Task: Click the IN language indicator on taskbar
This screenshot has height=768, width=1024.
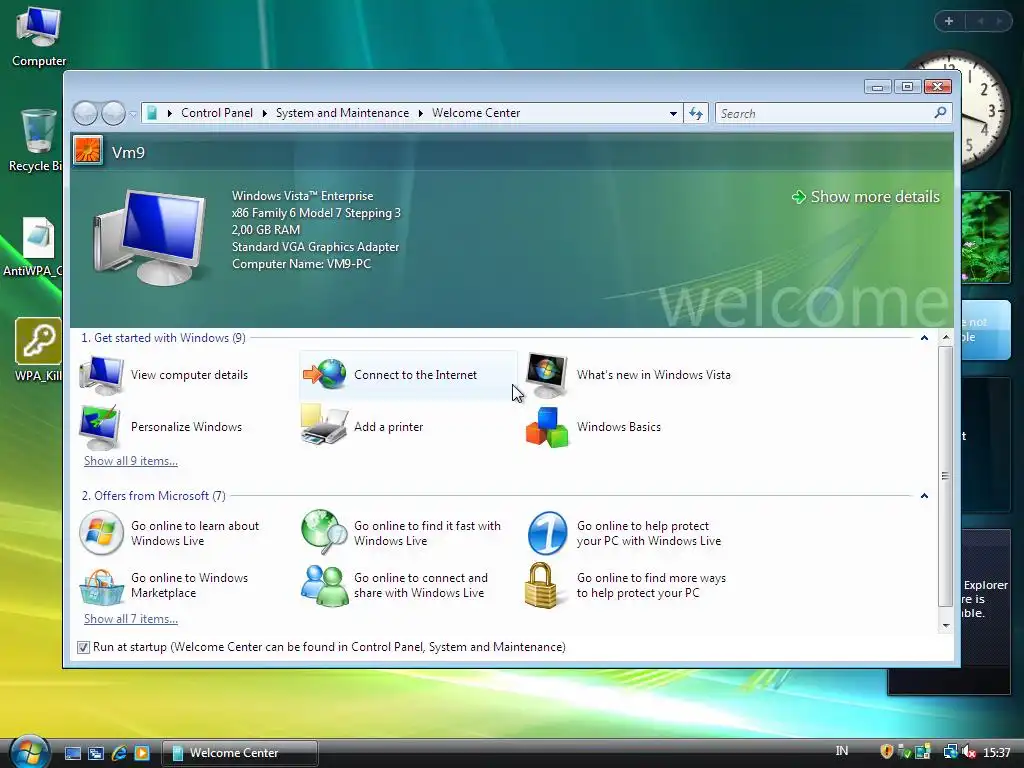Action: (842, 751)
